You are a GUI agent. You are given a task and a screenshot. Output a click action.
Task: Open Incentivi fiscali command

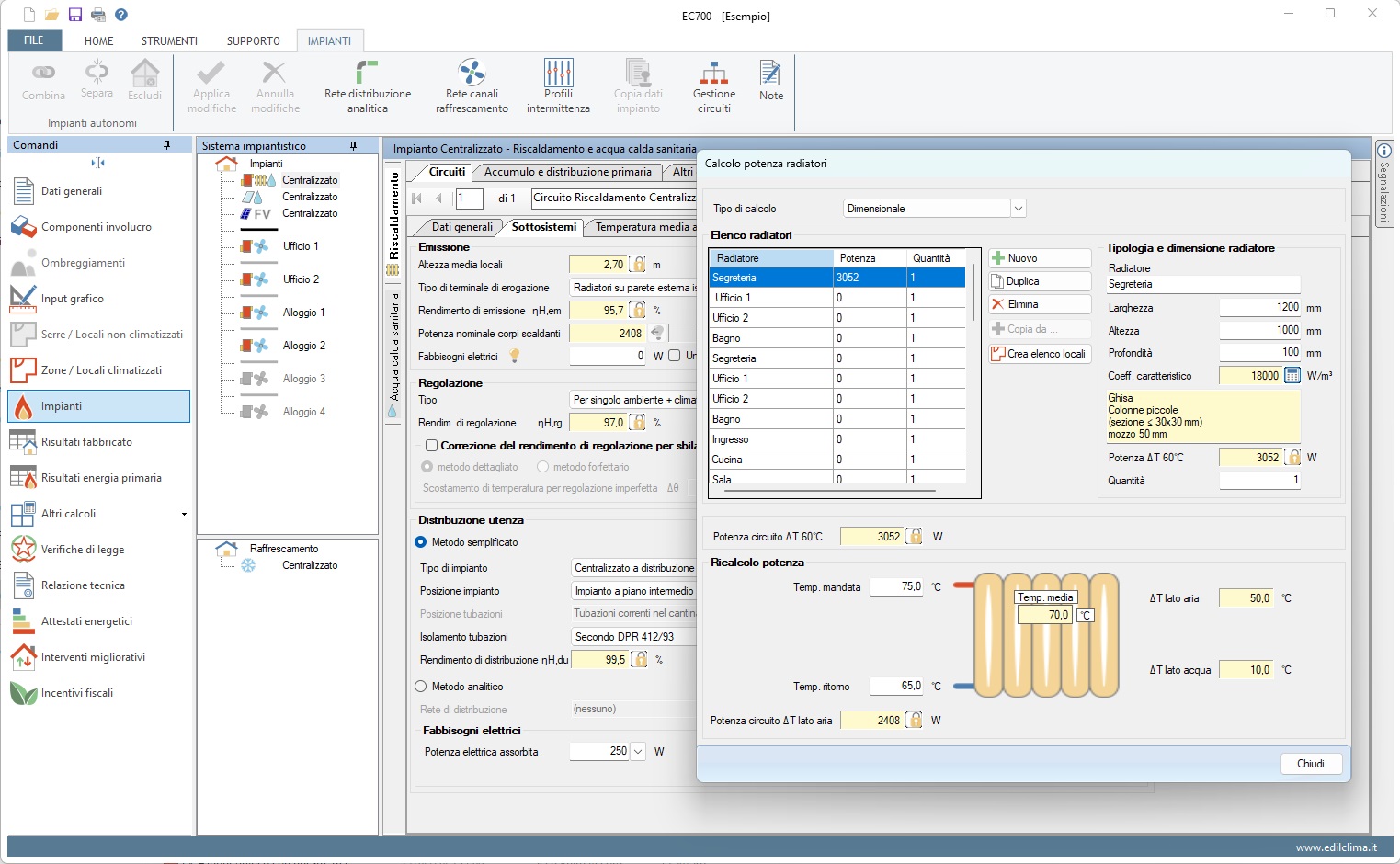coord(99,693)
